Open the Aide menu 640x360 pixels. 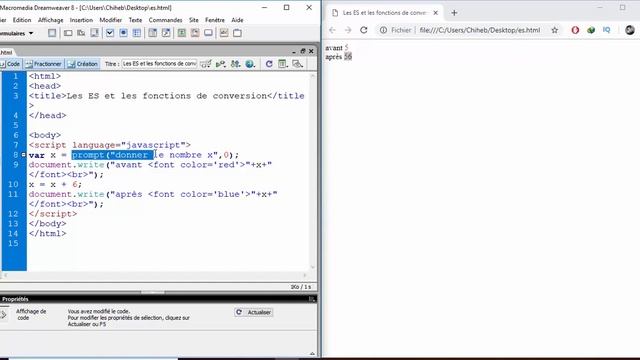click(237, 20)
